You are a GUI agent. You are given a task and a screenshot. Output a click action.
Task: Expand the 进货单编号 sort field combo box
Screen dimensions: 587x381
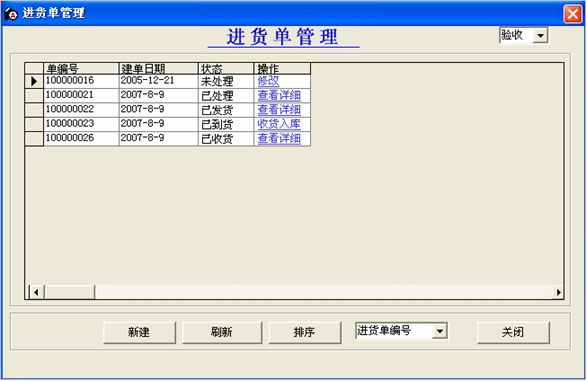point(440,331)
